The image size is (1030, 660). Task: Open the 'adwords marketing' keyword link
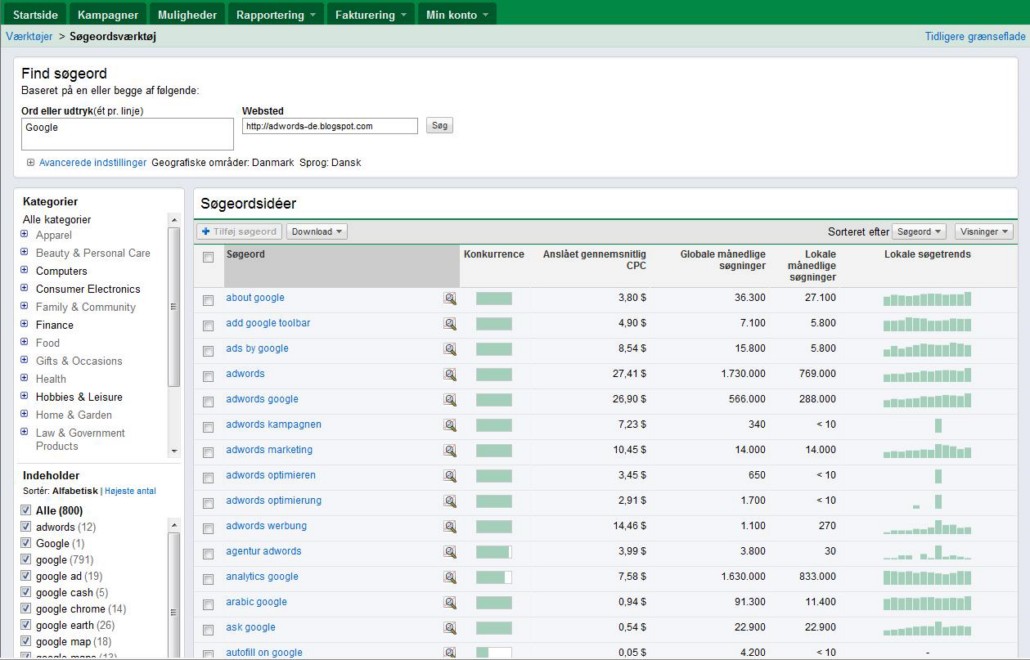[269, 450]
